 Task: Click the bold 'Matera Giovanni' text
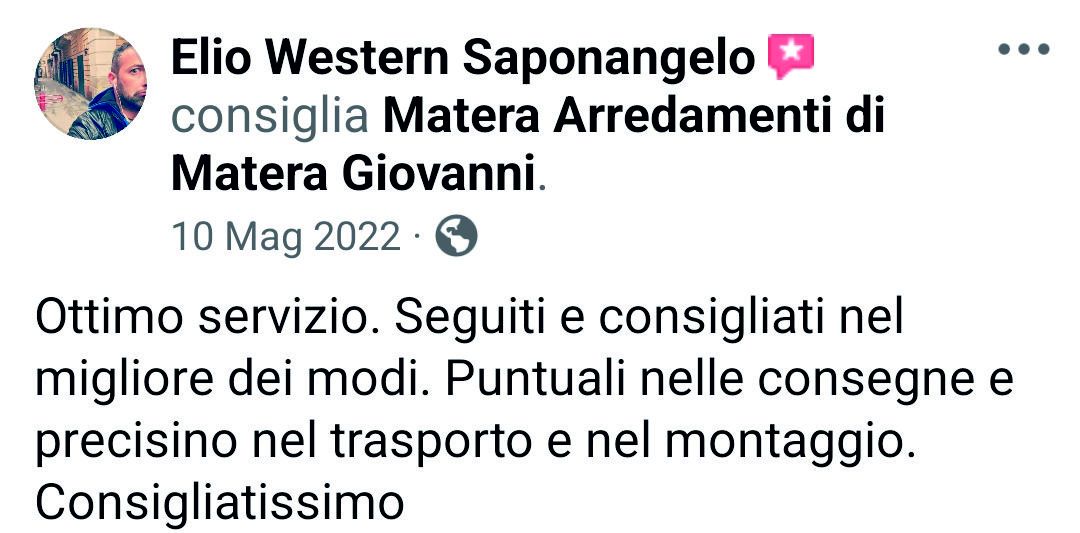tap(353, 175)
